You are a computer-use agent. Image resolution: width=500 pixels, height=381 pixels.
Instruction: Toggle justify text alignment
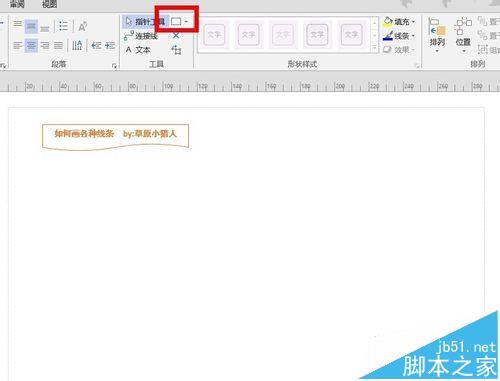click(x=58, y=45)
